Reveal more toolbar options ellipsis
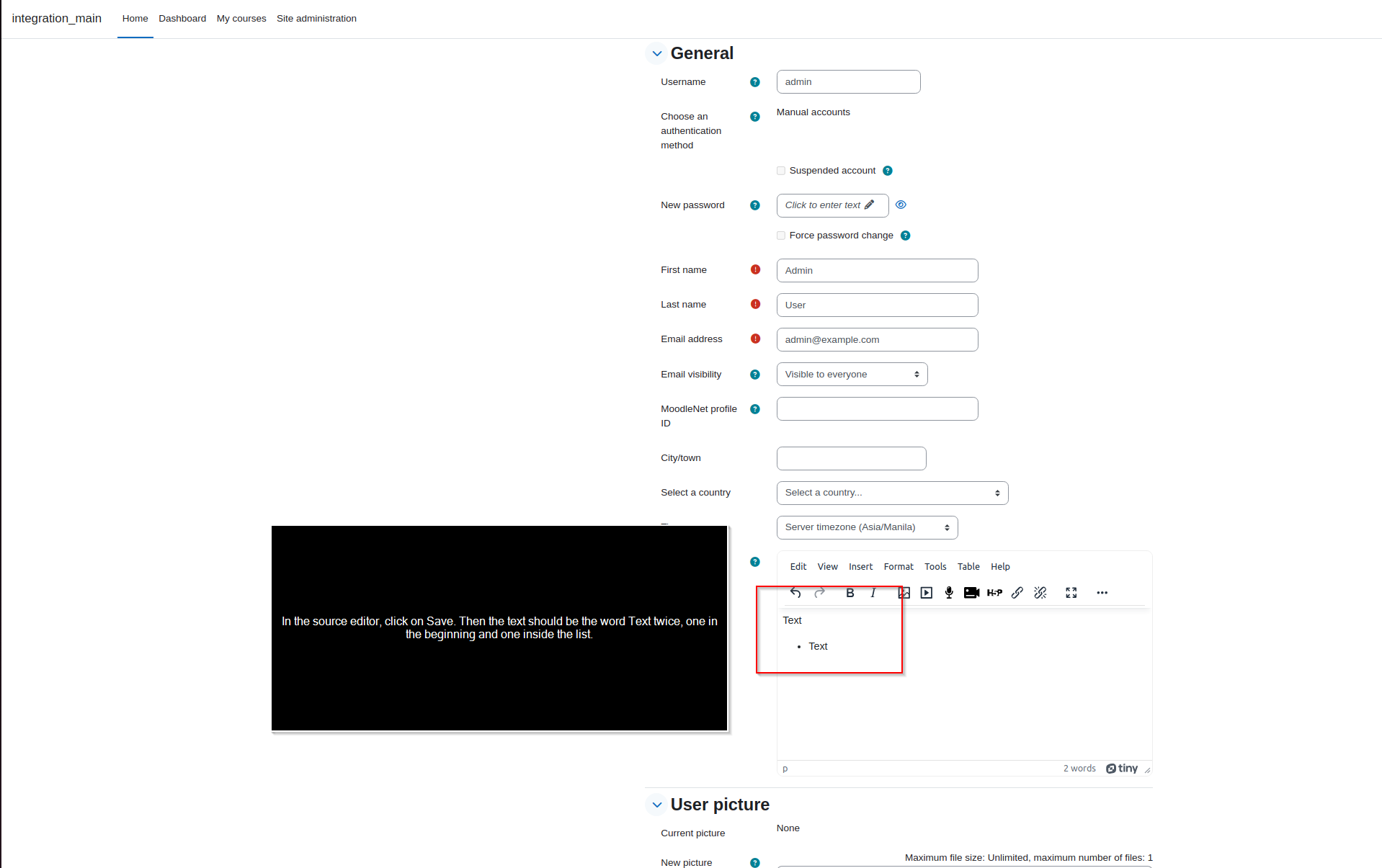The height and width of the screenshot is (868, 1382). point(1102,593)
